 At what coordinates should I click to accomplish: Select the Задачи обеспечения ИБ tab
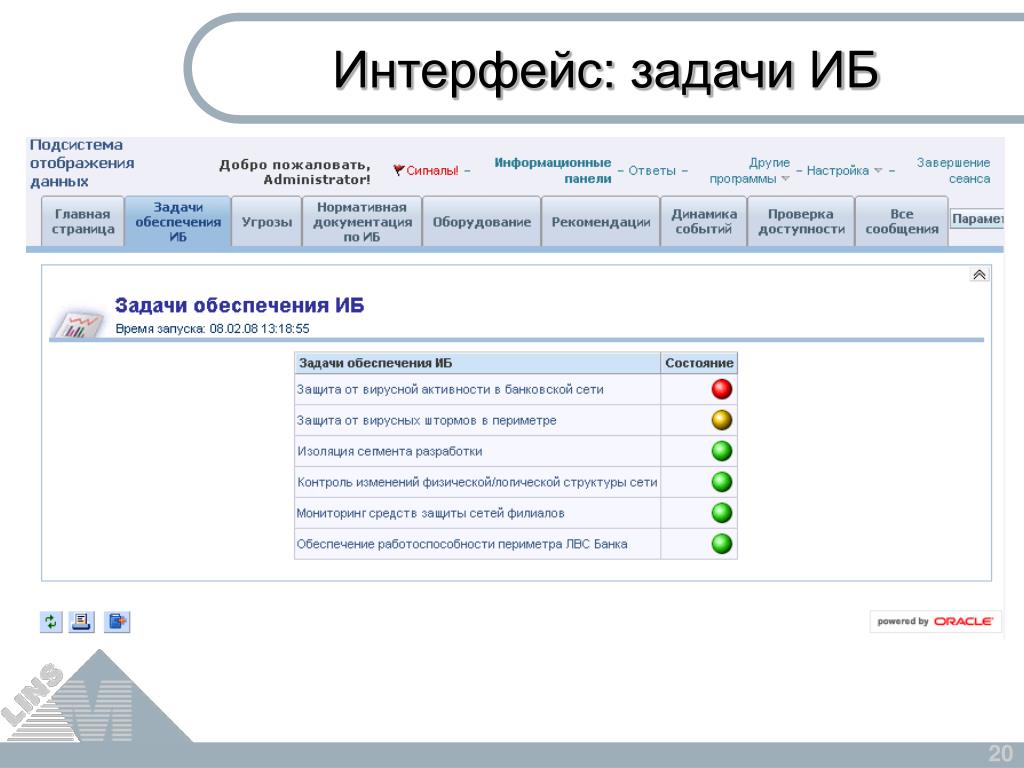point(178,221)
